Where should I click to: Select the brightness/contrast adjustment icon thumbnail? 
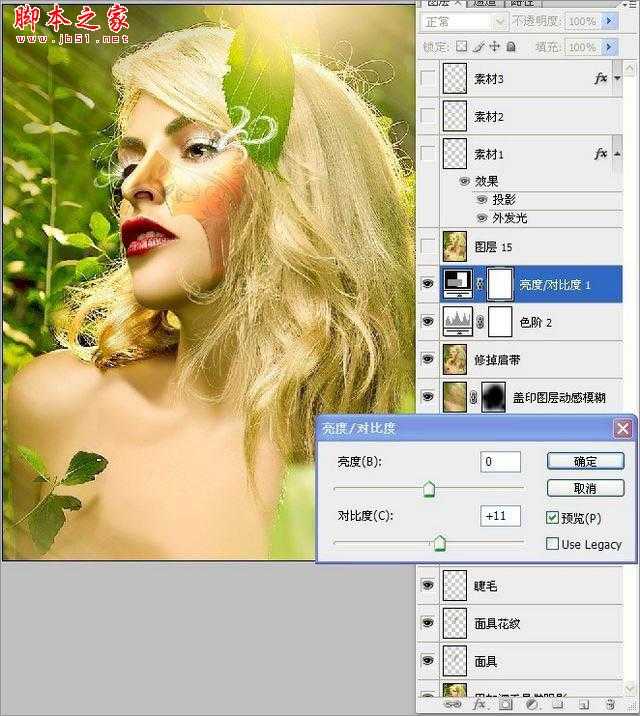click(x=457, y=284)
